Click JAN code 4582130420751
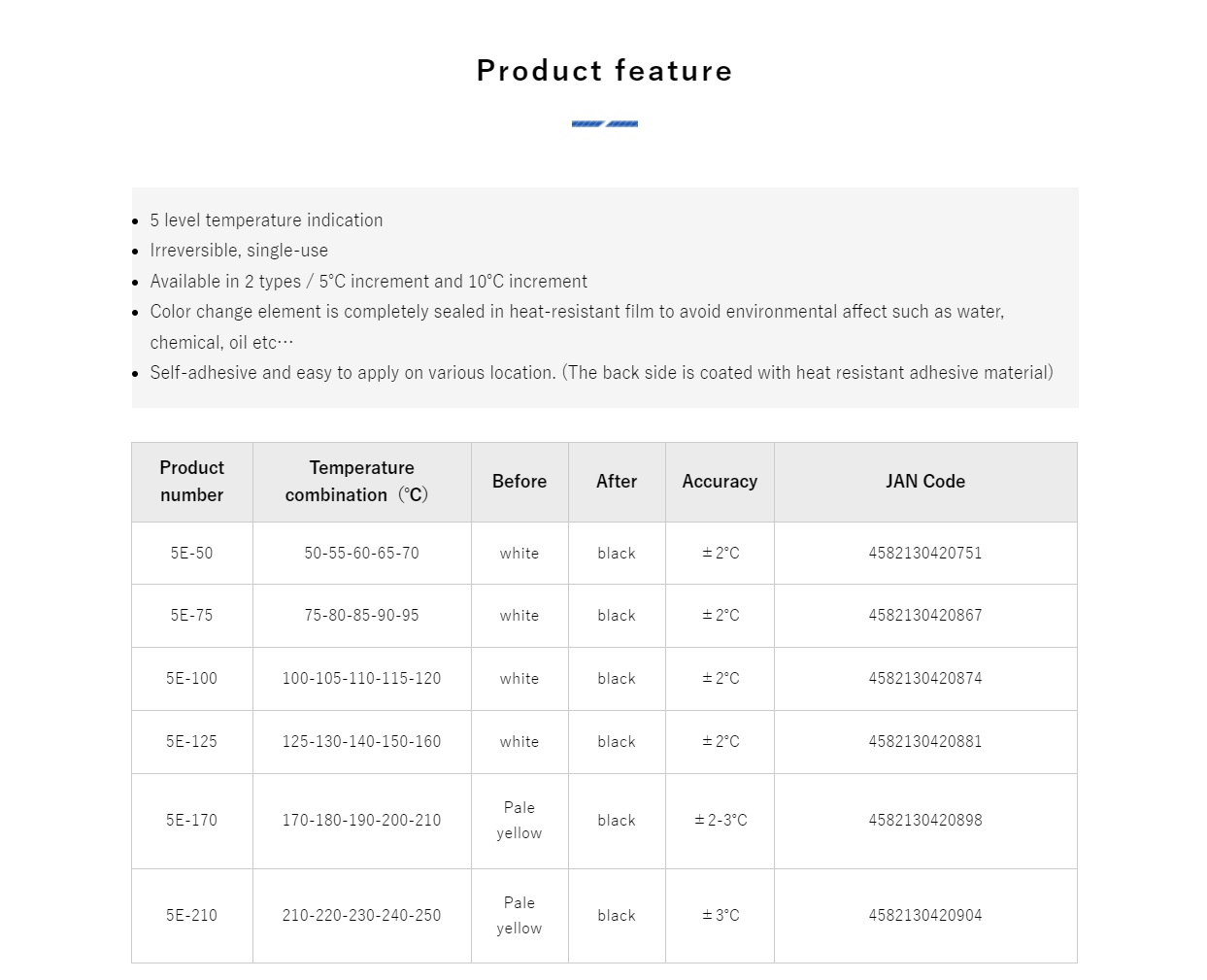Image resolution: width=1207 pixels, height=980 pixels. [925, 553]
